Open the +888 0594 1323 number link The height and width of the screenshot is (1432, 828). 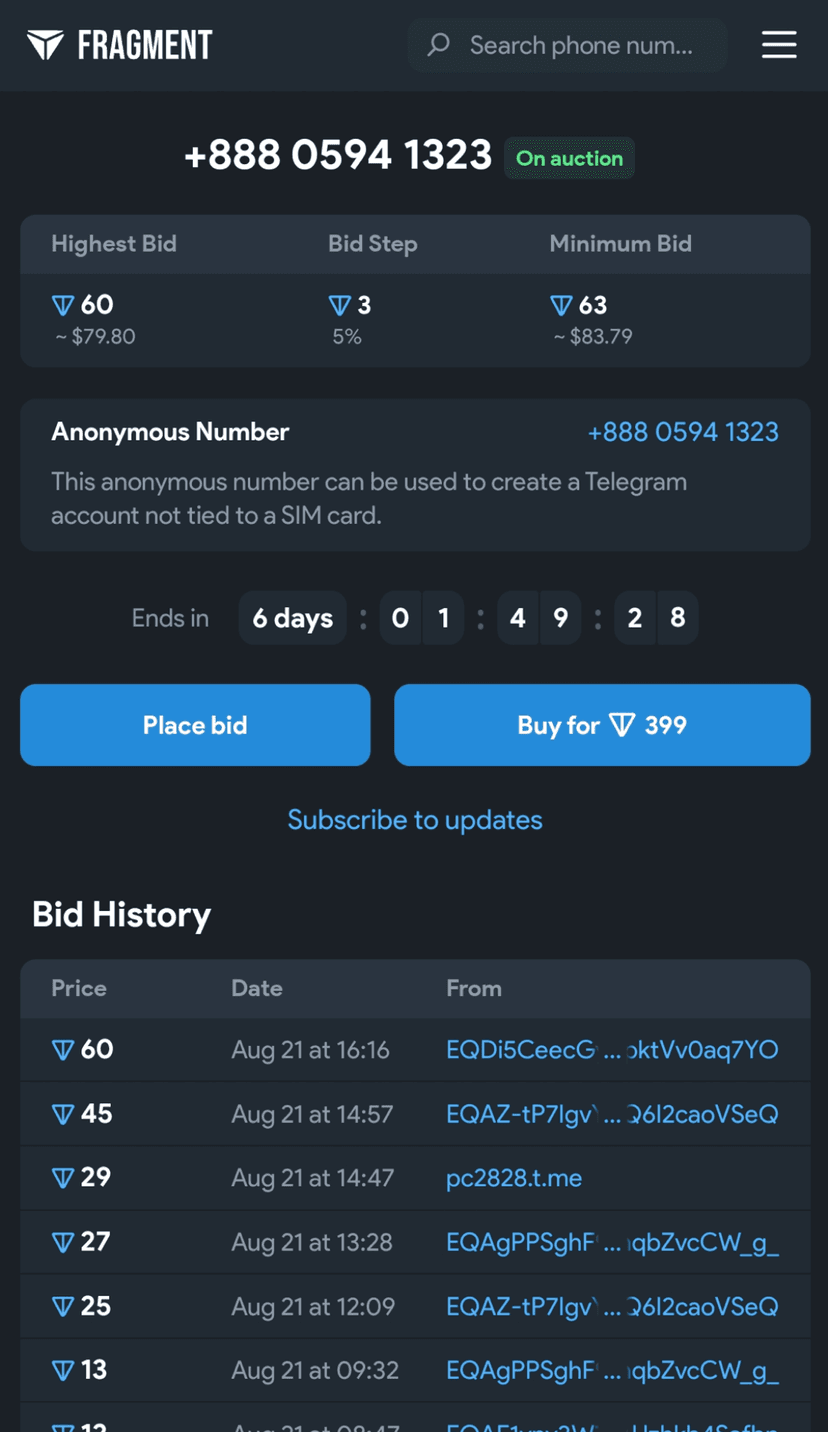[683, 432]
